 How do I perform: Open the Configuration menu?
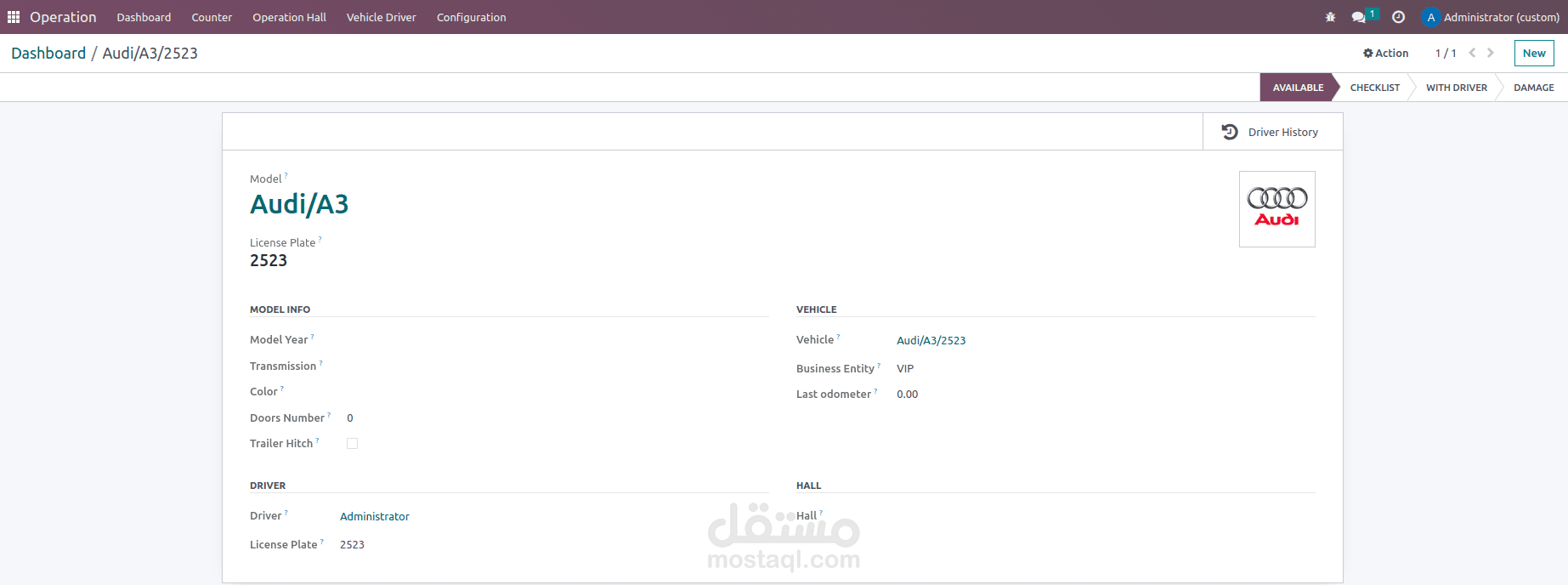coord(472,17)
